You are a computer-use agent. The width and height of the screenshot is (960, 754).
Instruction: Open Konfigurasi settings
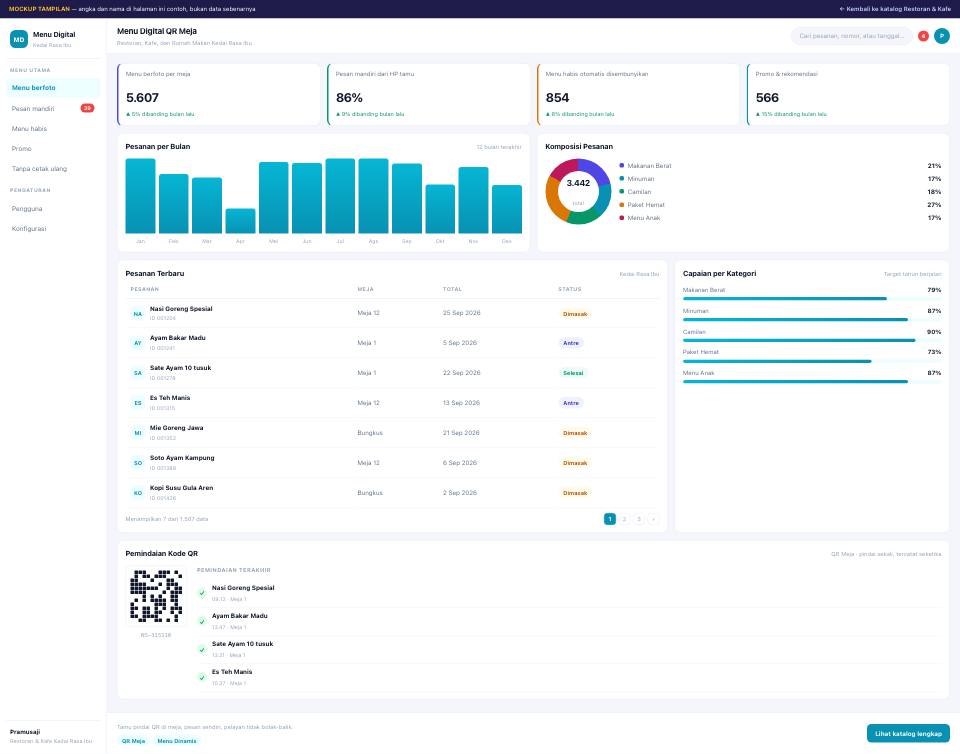[x=53, y=229]
